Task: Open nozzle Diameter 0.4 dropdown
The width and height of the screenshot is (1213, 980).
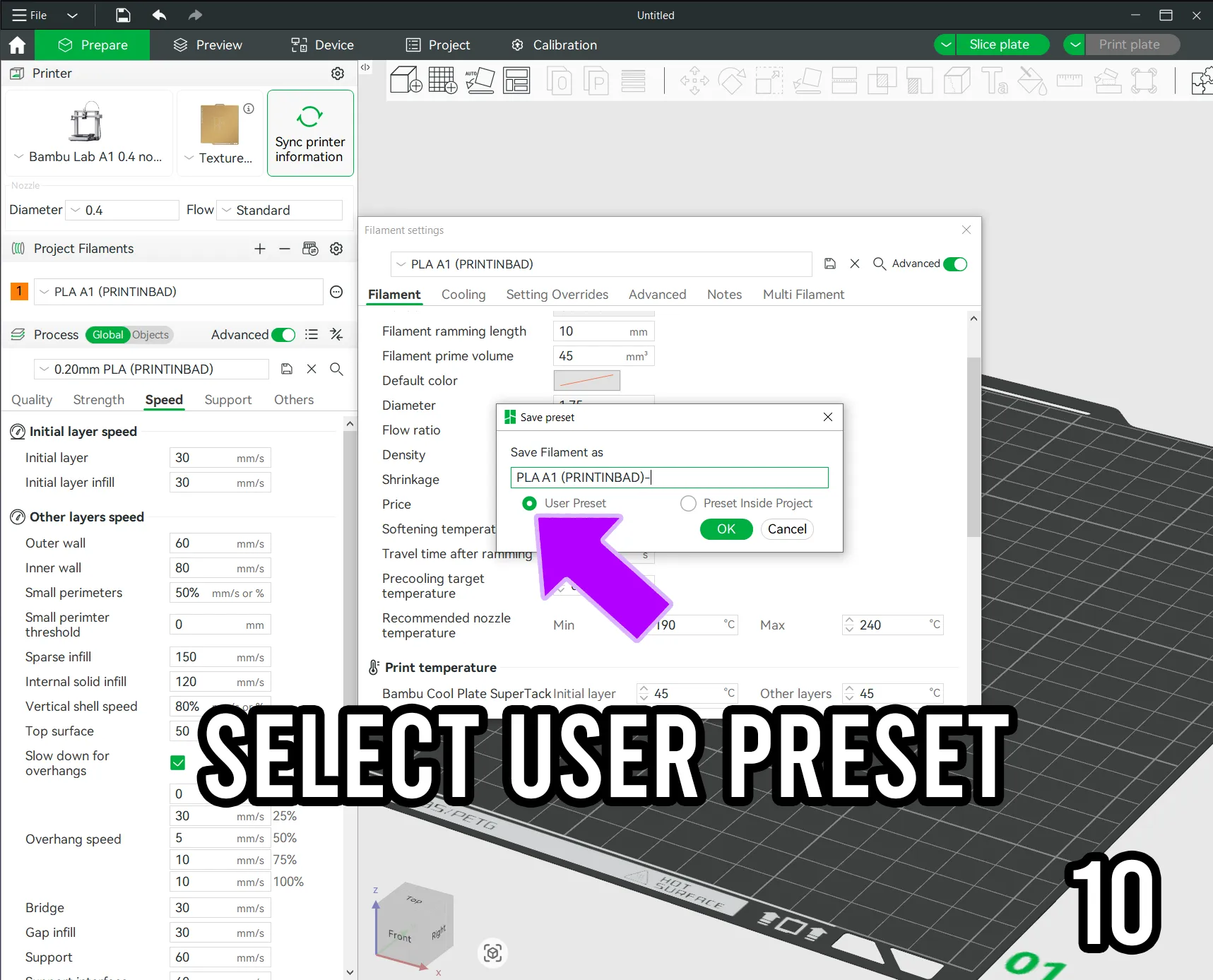Action: tap(122, 210)
